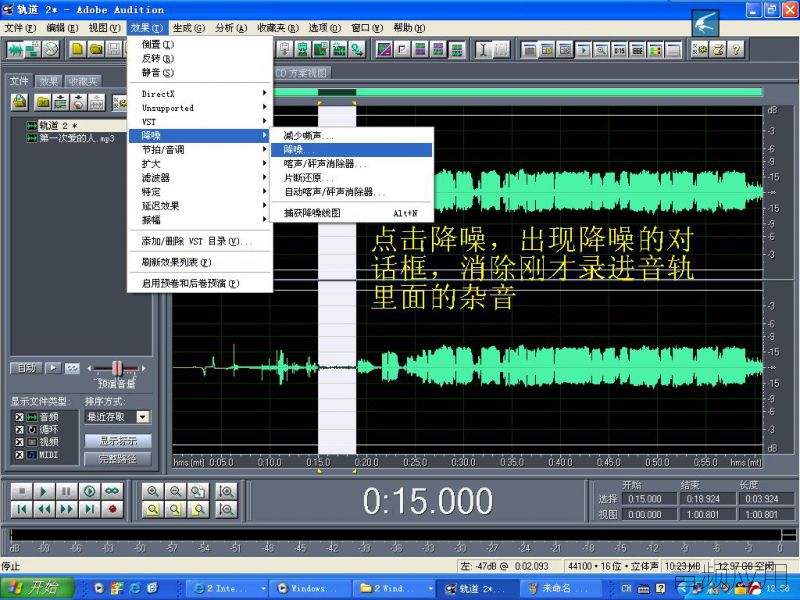Choose 降噪... in the noise reduction submenu
The image size is (800, 600).
point(352,149)
